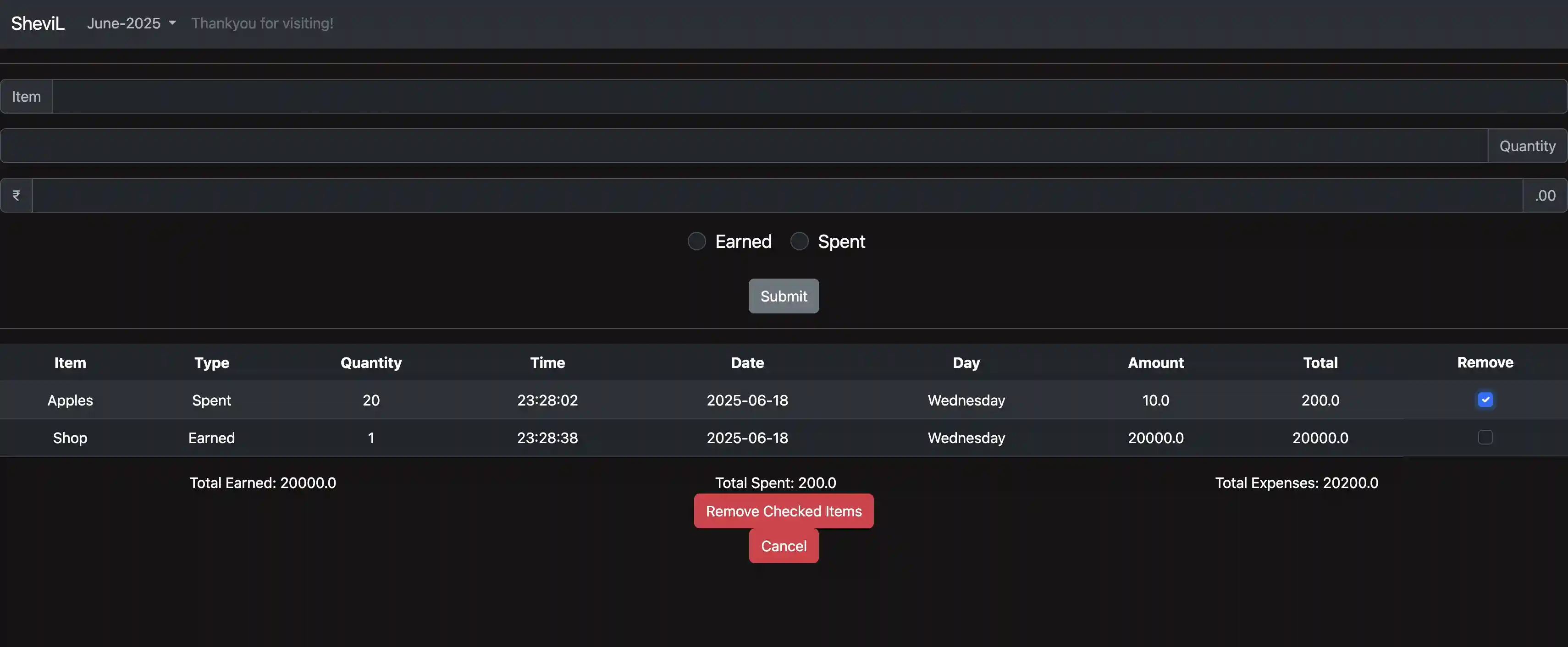Click the Total column header

tap(1320, 362)
